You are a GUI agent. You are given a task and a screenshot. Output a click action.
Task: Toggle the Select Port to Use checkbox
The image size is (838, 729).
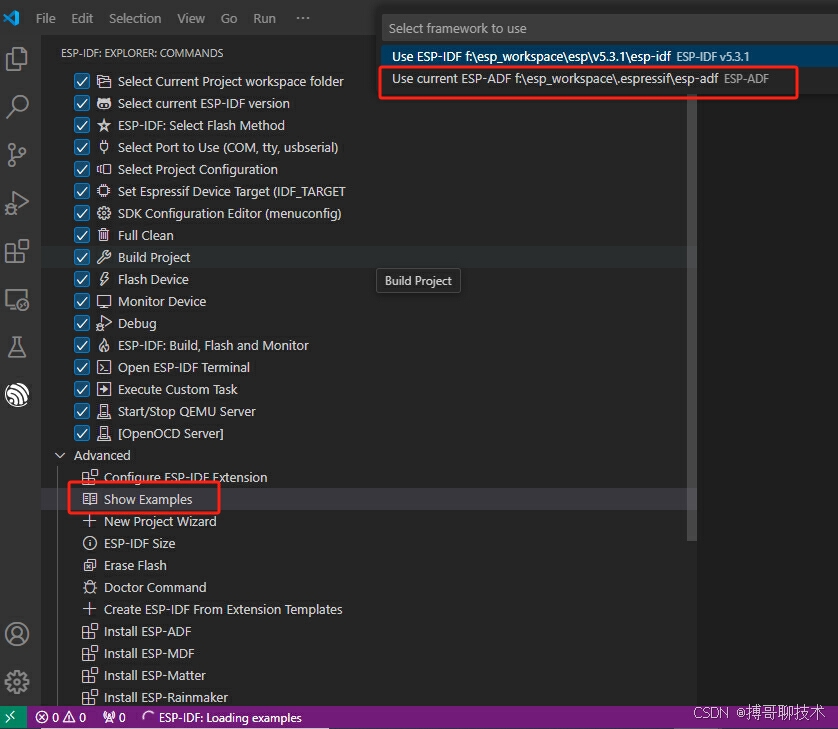point(82,147)
